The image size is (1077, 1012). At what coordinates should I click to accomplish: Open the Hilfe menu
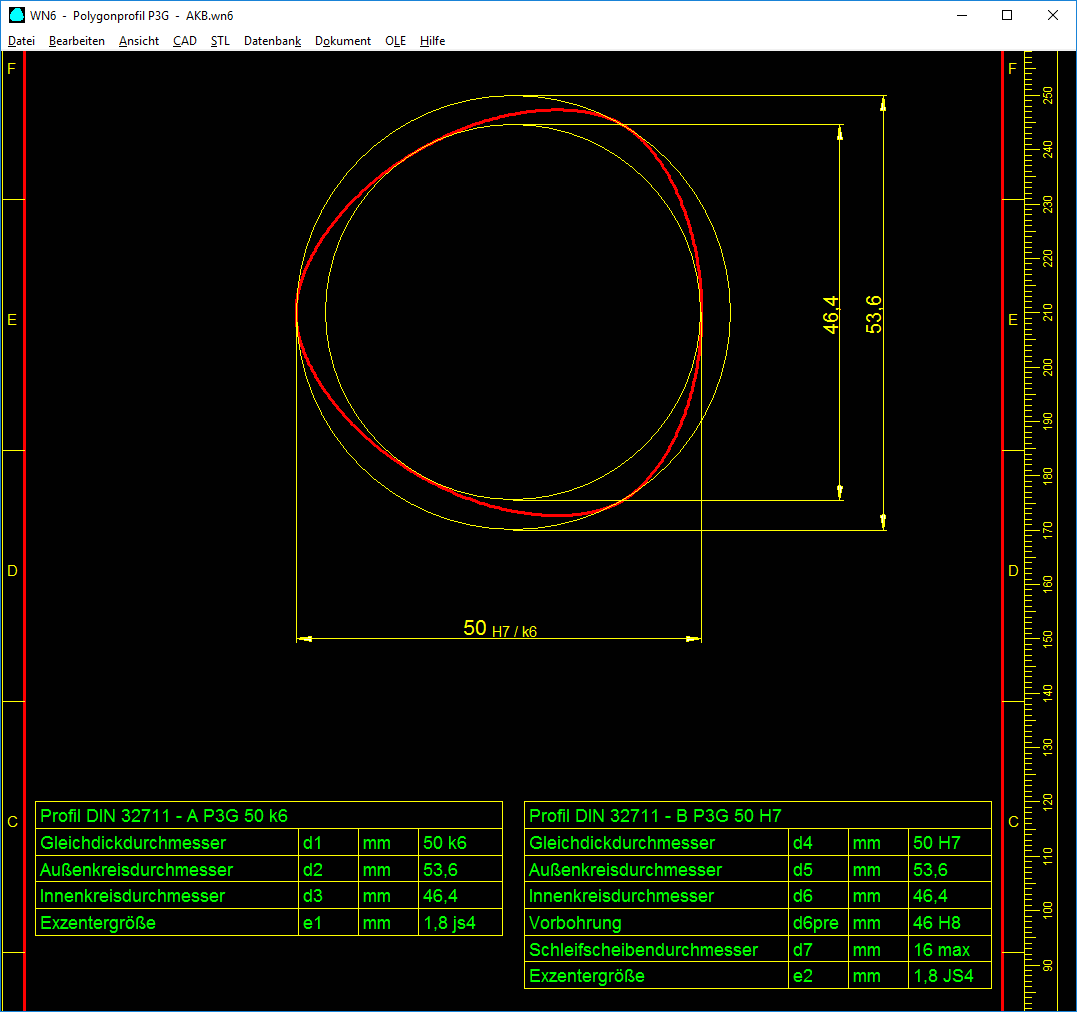[x=433, y=41]
